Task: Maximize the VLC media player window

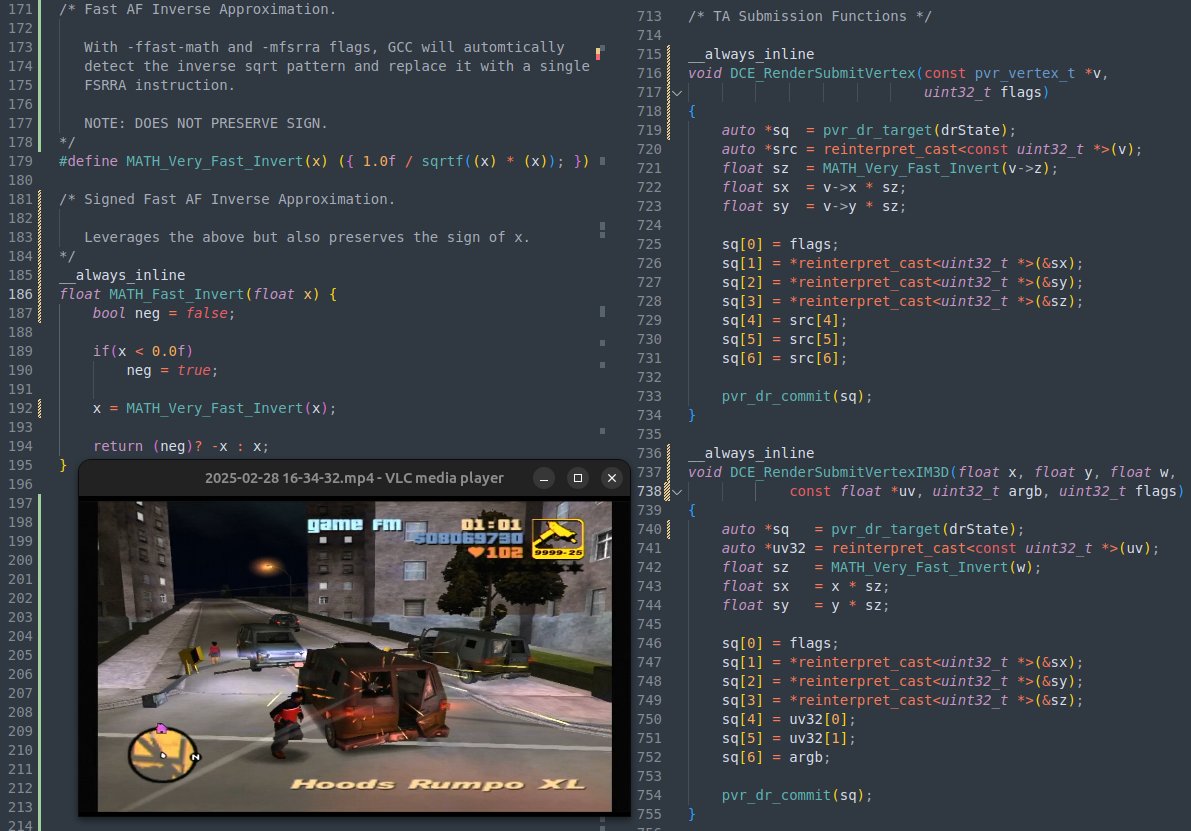Action: coord(575,478)
